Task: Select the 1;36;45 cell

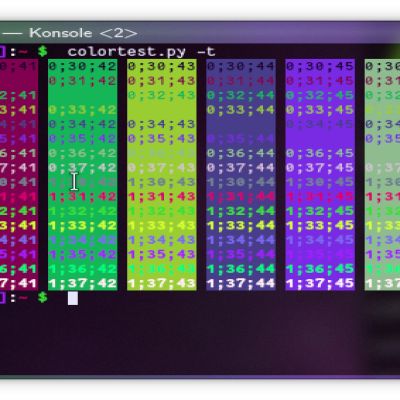Action: (320, 269)
